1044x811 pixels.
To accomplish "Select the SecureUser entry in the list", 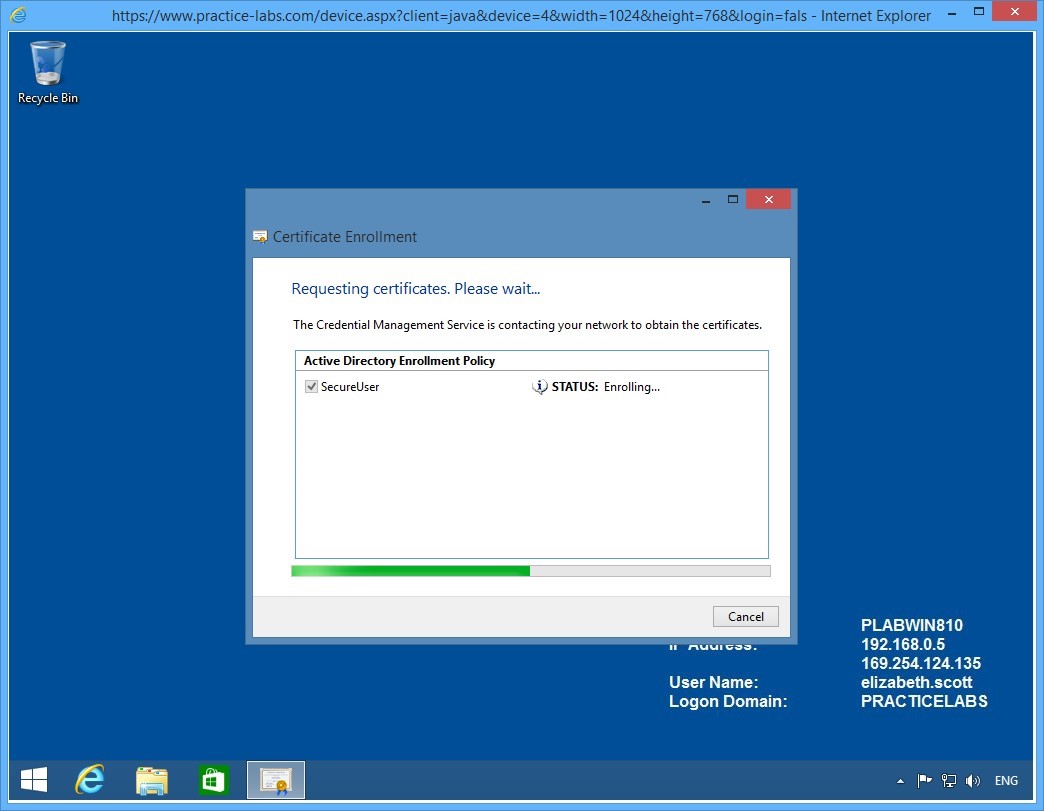I will 351,386.
